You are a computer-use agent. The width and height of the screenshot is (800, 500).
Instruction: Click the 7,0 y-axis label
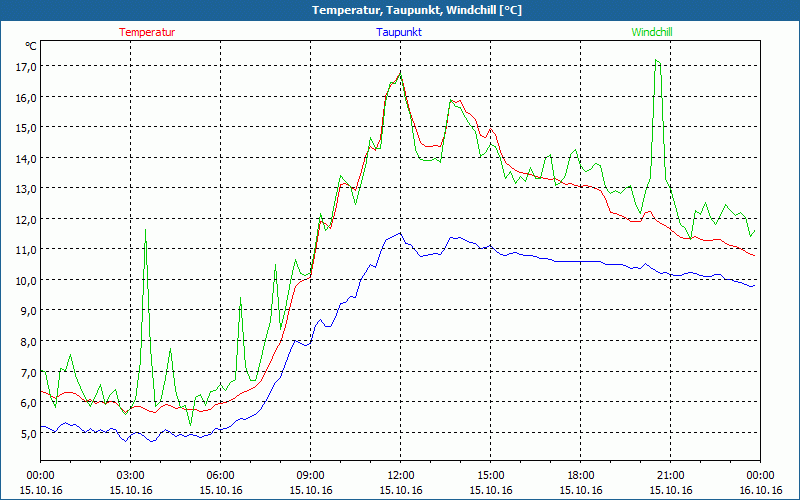coord(28,372)
